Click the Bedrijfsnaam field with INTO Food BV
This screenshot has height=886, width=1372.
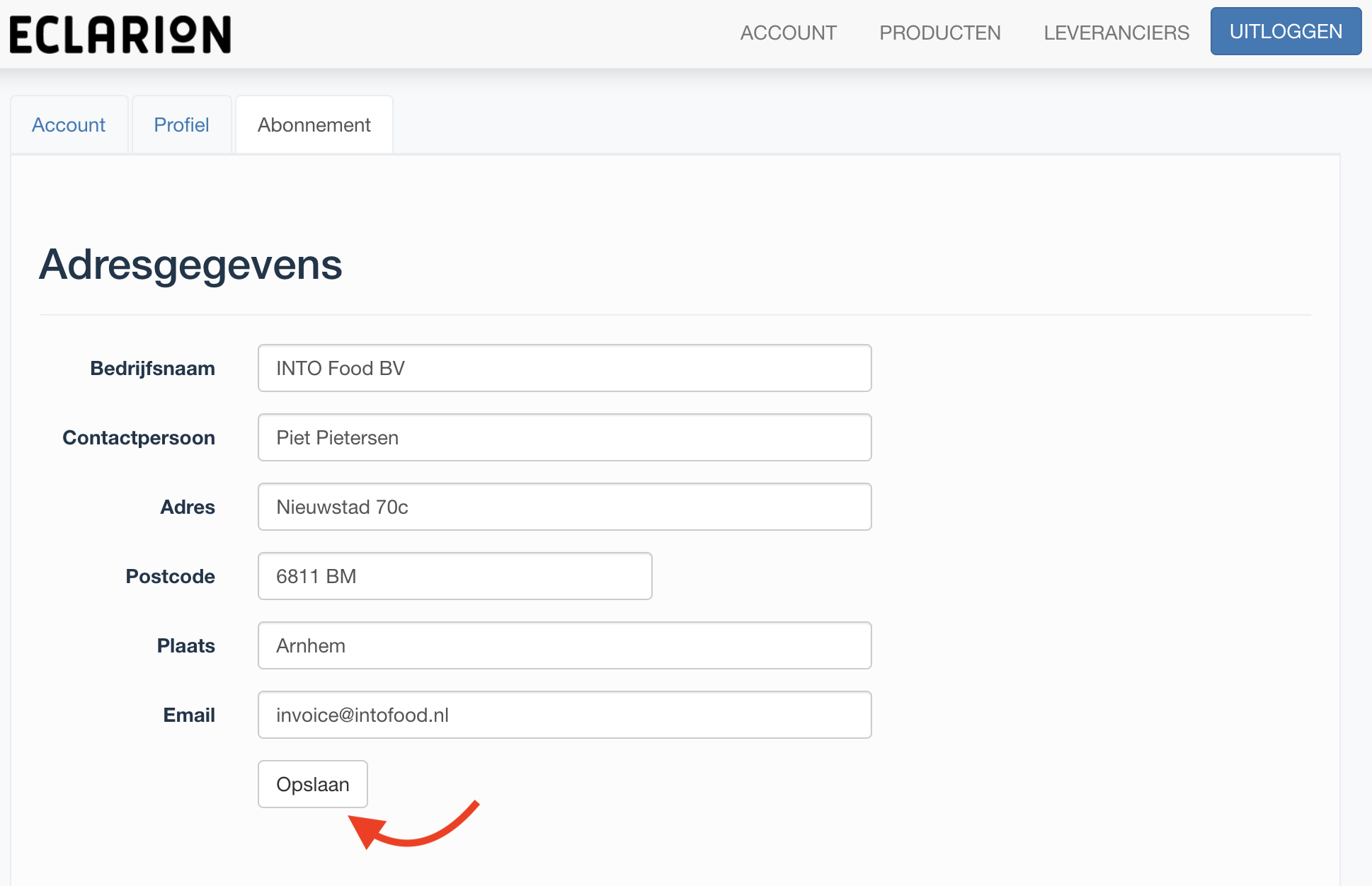564,368
